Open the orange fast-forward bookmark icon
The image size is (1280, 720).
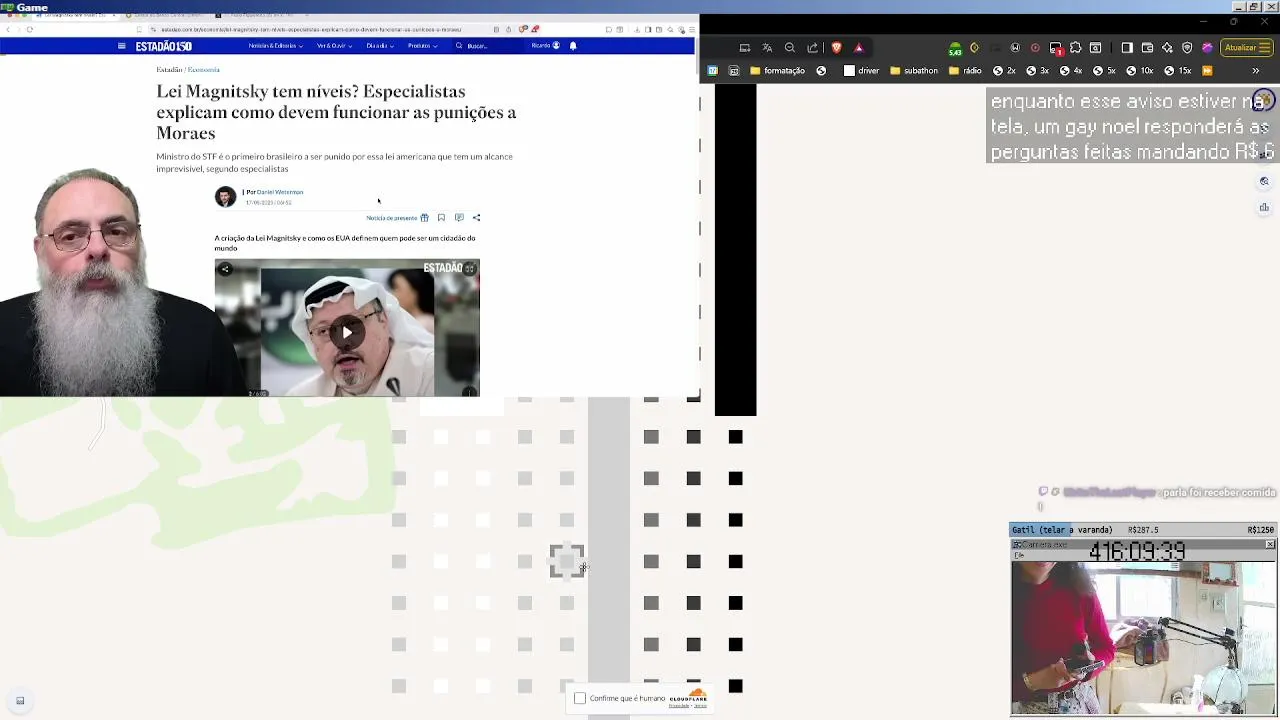point(1207,71)
